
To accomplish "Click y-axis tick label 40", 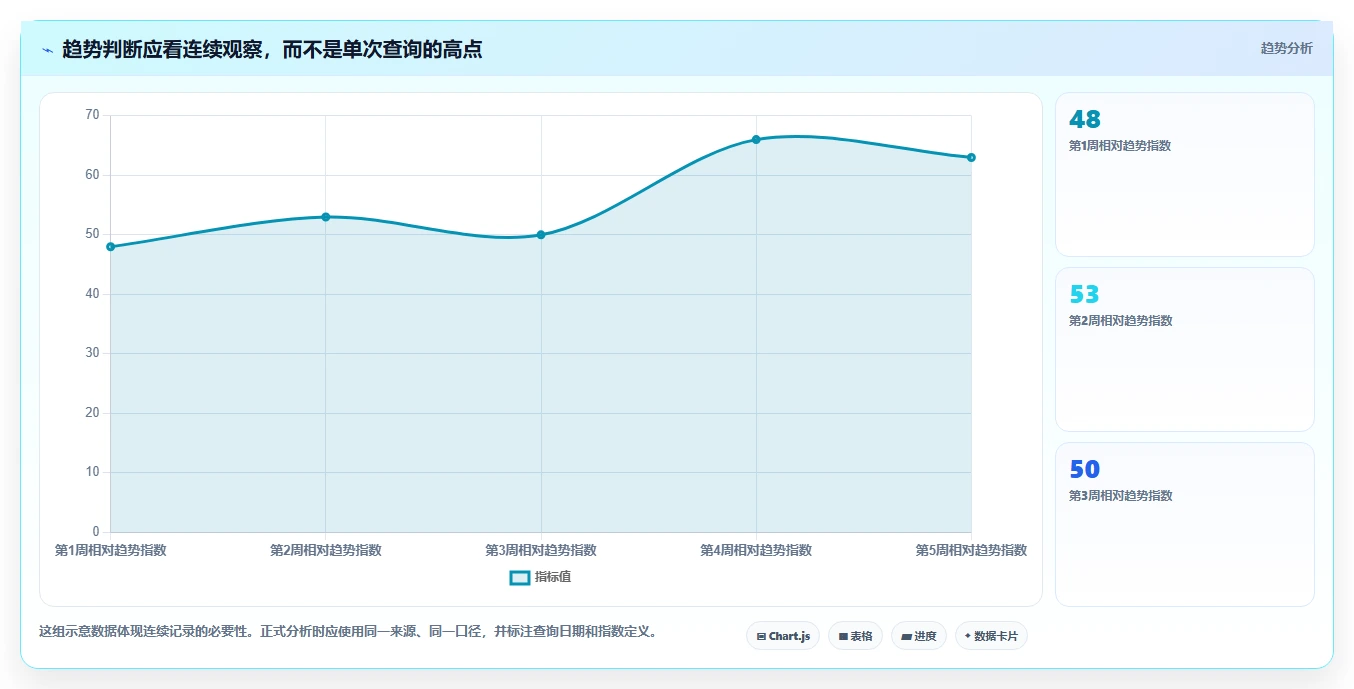I will 92,294.
